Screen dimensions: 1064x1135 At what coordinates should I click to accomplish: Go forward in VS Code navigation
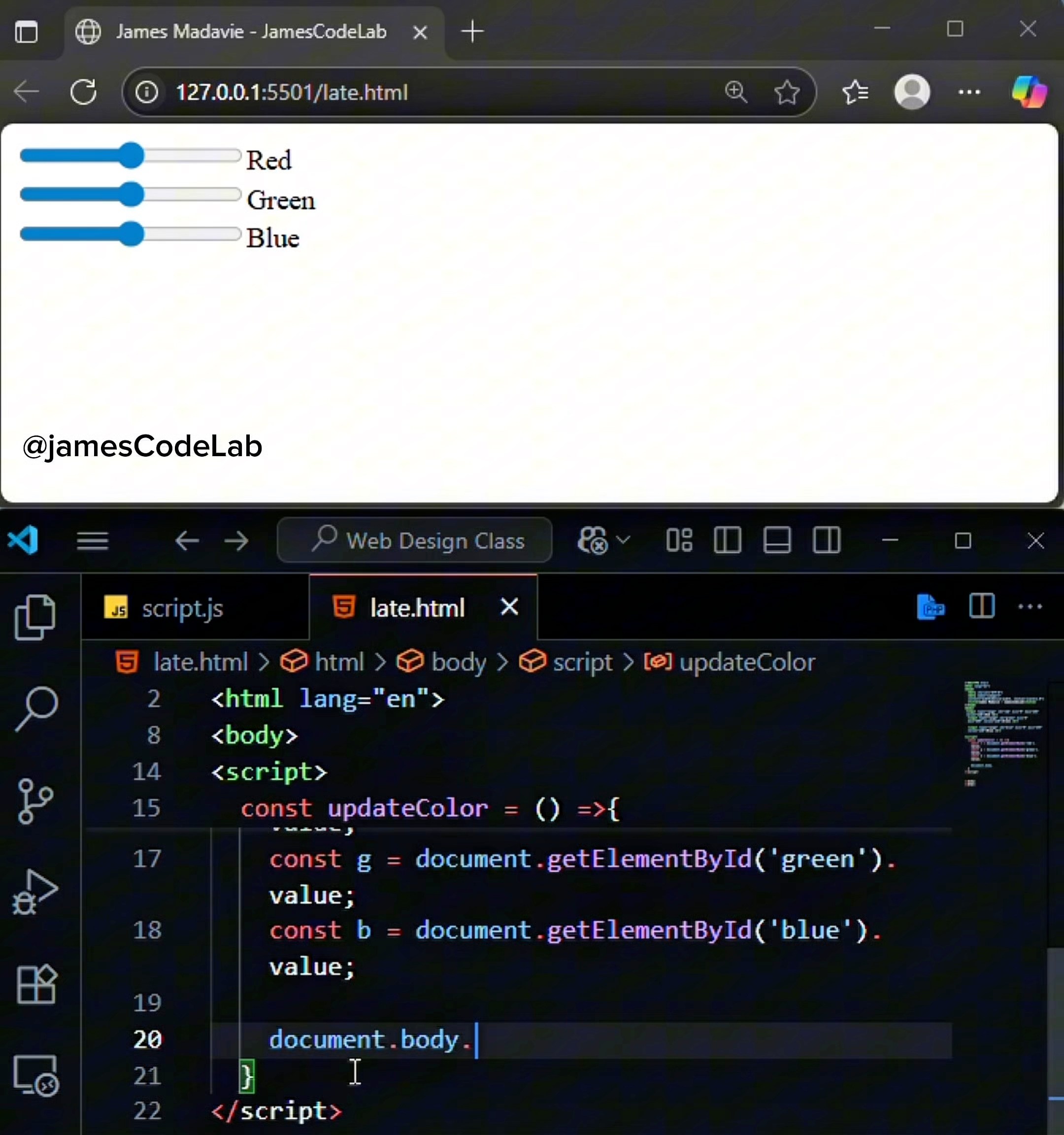click(x=236, y=540)
